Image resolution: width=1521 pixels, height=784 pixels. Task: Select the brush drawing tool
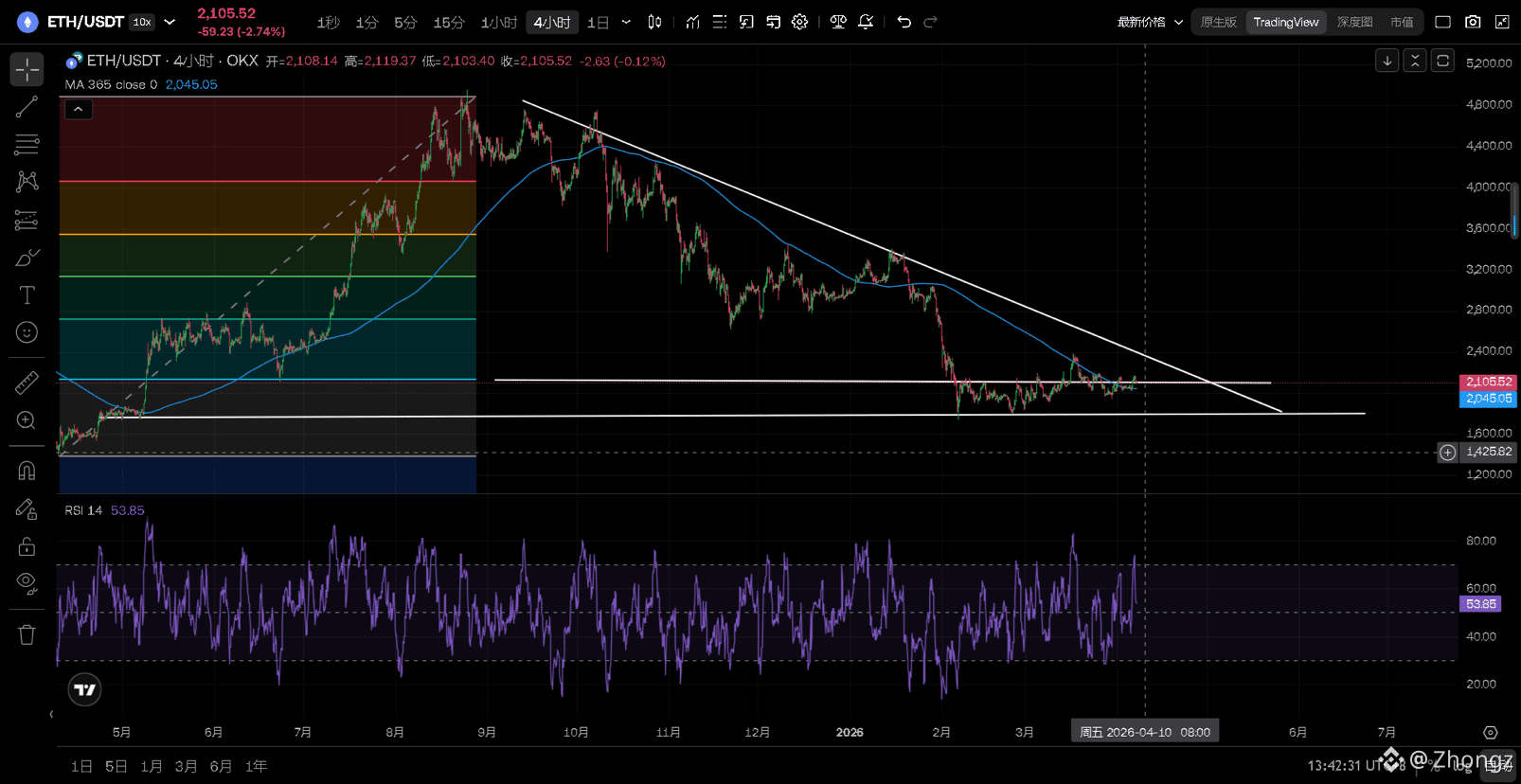click(27, 258)
